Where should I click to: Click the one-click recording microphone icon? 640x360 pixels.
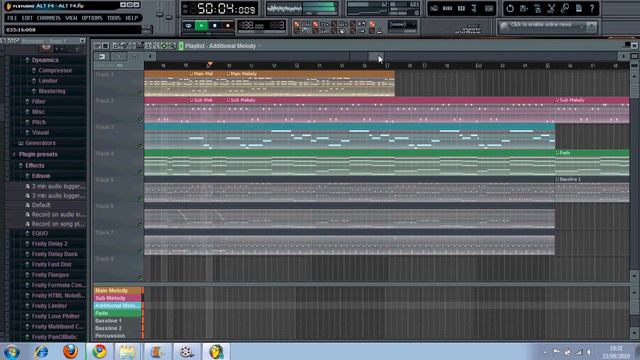coord(565,8)
